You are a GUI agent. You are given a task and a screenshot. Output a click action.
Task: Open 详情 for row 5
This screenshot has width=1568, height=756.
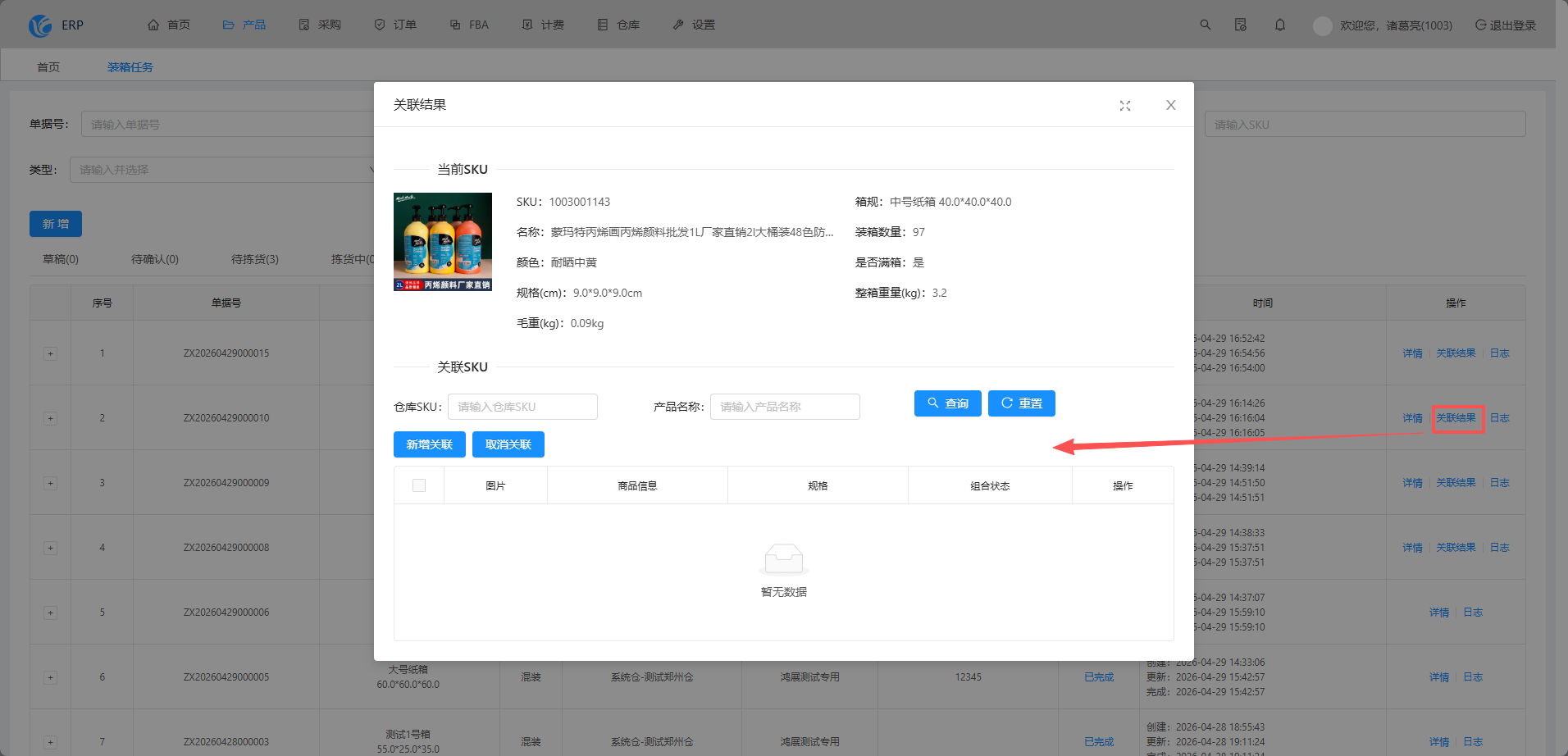(x=1439, y=613)
